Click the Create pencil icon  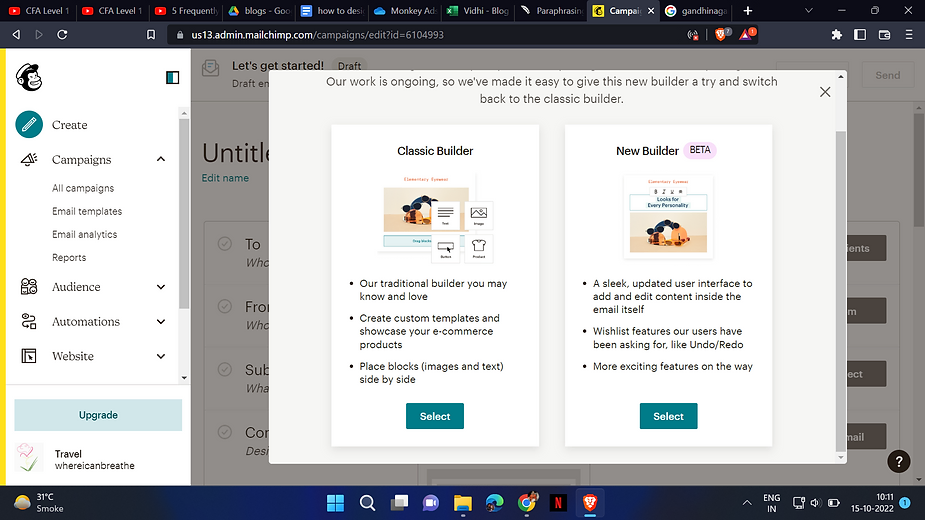[29, 125]
